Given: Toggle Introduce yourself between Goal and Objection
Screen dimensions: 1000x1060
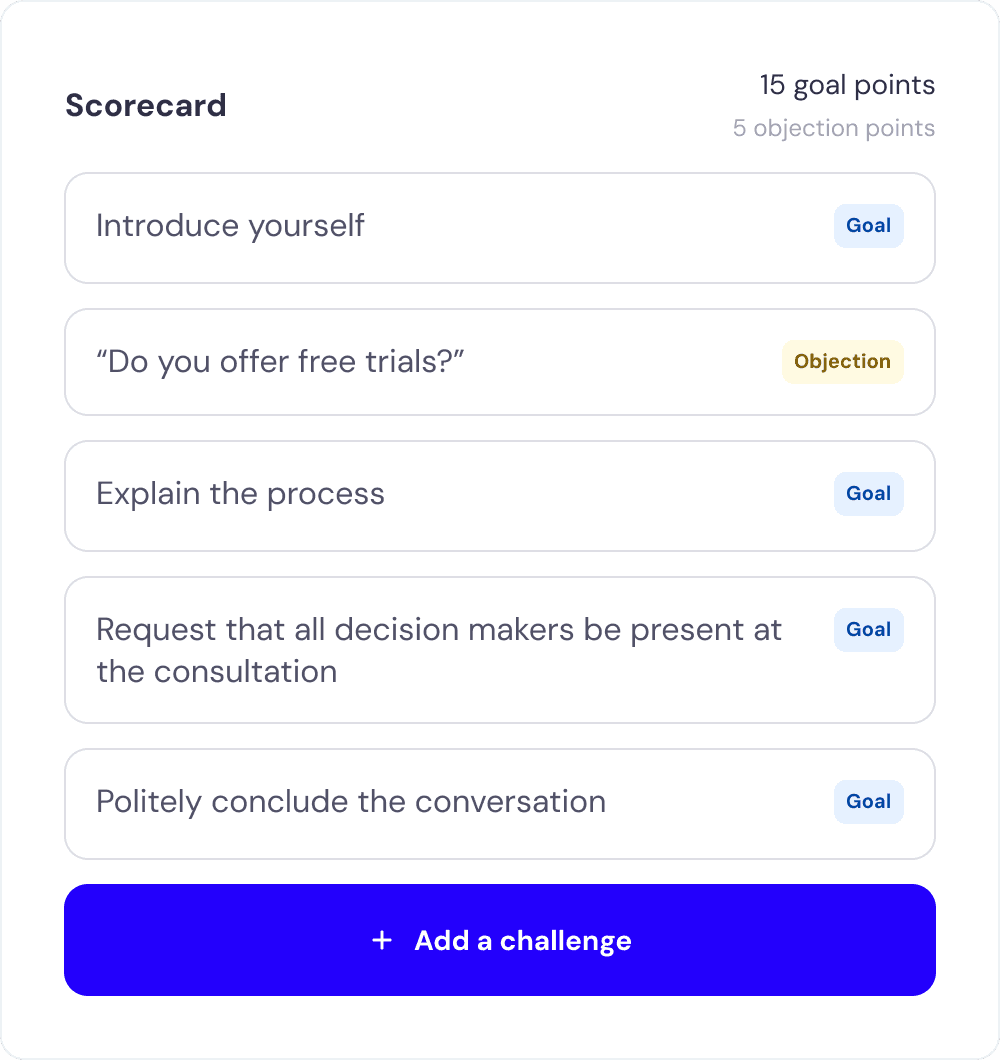Looking at the screenshot, I should coord(868,226).
